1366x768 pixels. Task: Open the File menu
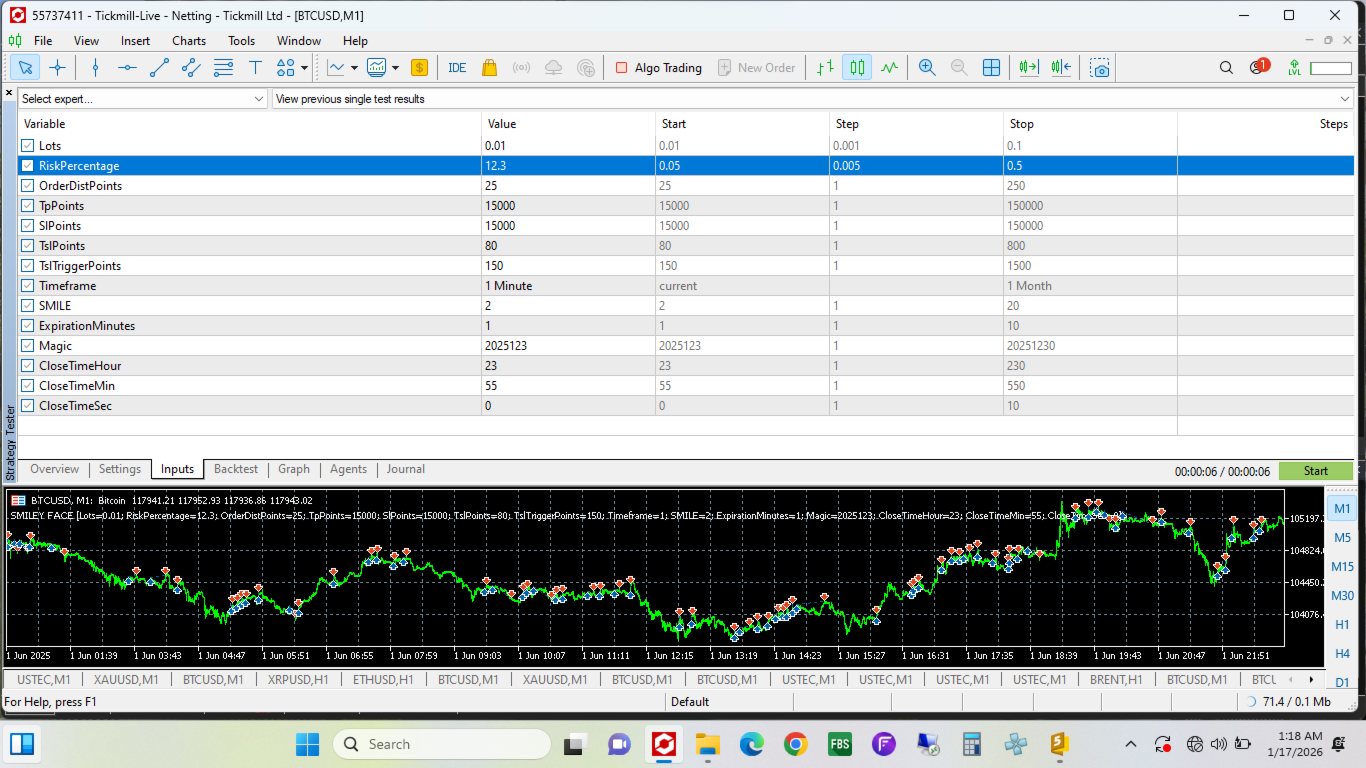pos(43,41)
